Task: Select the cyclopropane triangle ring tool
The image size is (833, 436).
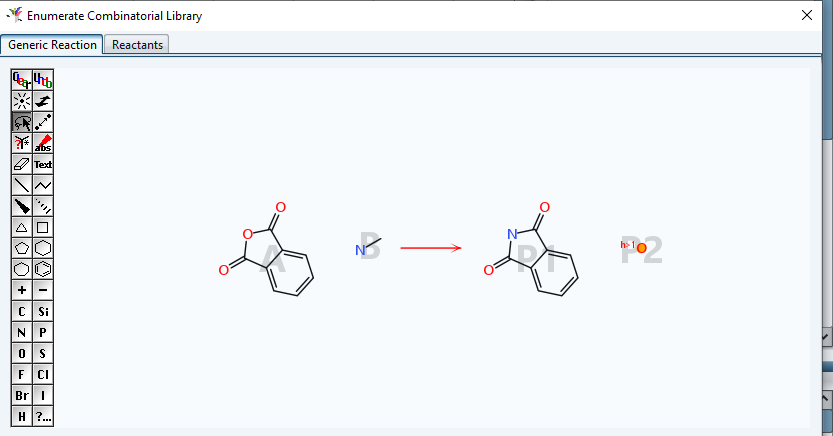Action: [x=21, y=227]
